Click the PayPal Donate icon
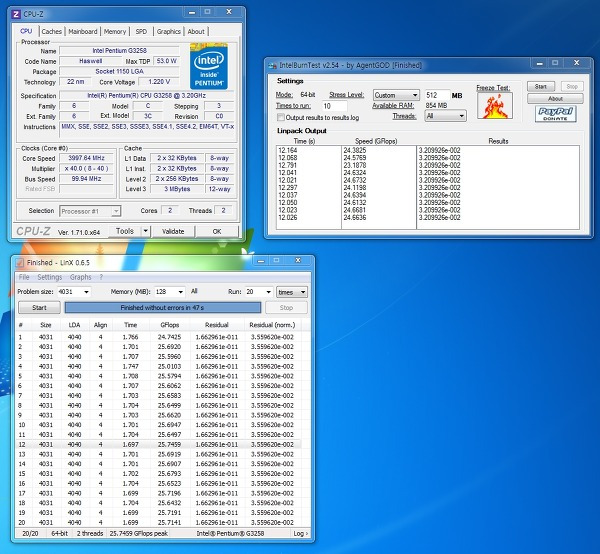The height and width of the screenshot is (554, 600). tap(556, 114)
